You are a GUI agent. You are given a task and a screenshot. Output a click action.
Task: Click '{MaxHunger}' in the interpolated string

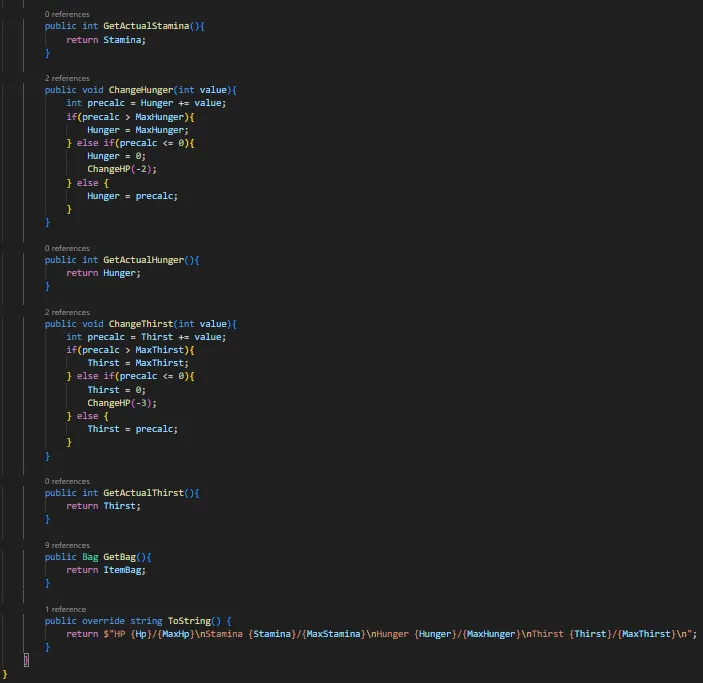[491, 634]
